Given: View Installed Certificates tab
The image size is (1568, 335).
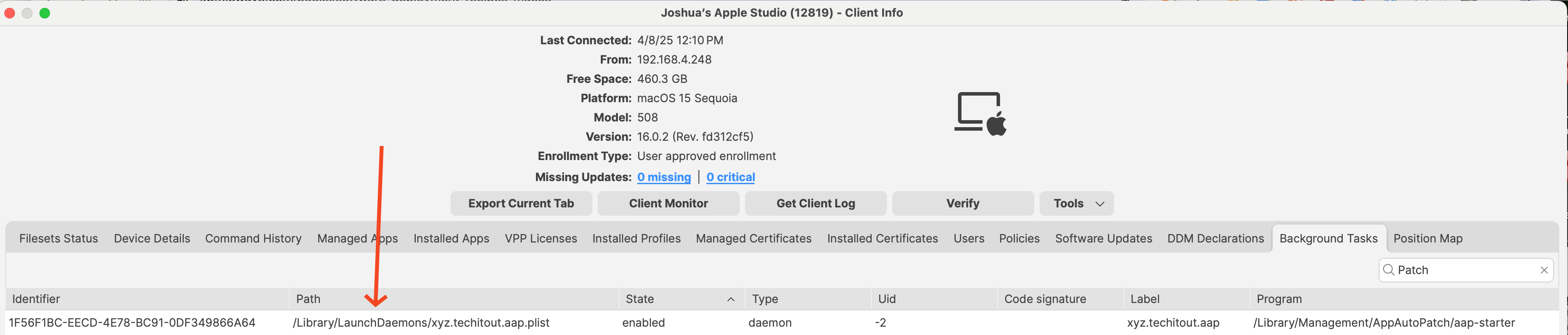Looking at the screenshot, I should pyautogui.click(x=882, y=239).
